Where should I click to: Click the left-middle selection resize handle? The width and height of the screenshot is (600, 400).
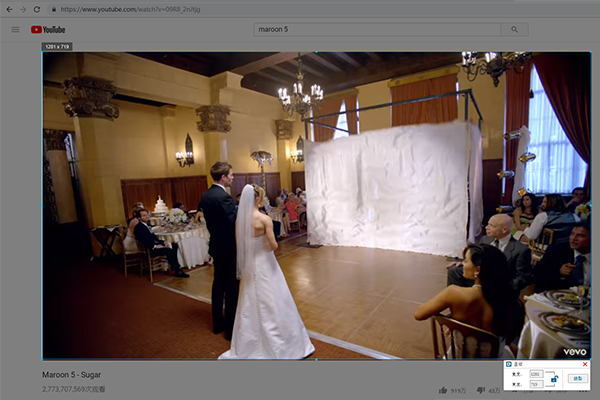pyautogui.click(x=42, y=206)
